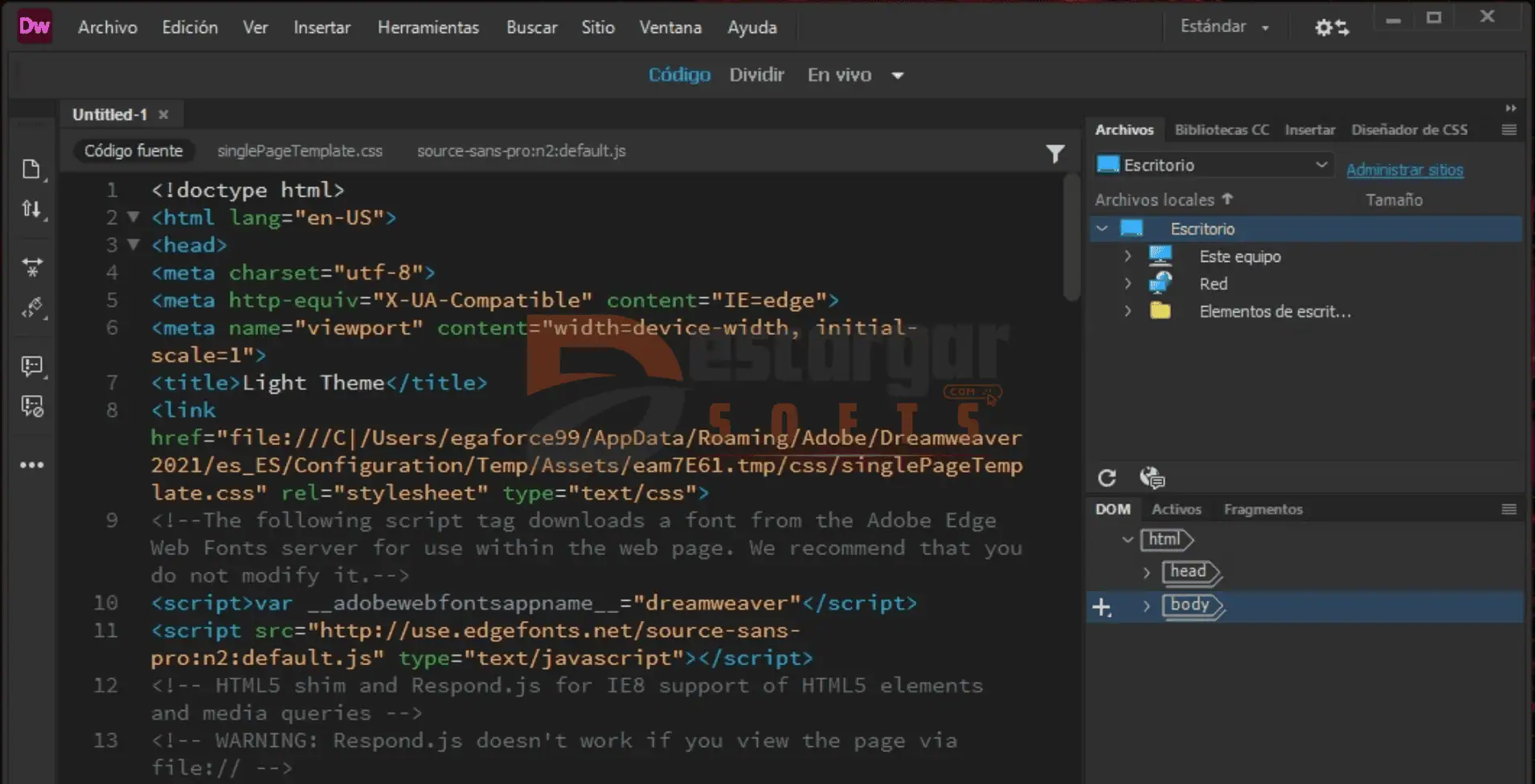Viewport: 1536px width, 784px height.
Task: Switch to Diseñador de CSS tab
Action: pyautogui.click(x=1409, y=129)
